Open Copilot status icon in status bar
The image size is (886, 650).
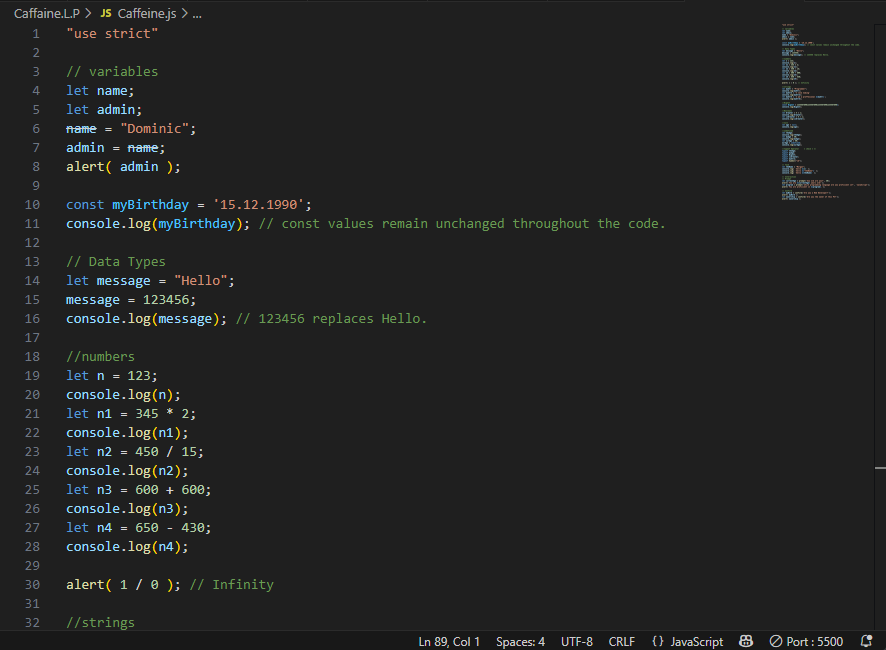tap(746, 641)
